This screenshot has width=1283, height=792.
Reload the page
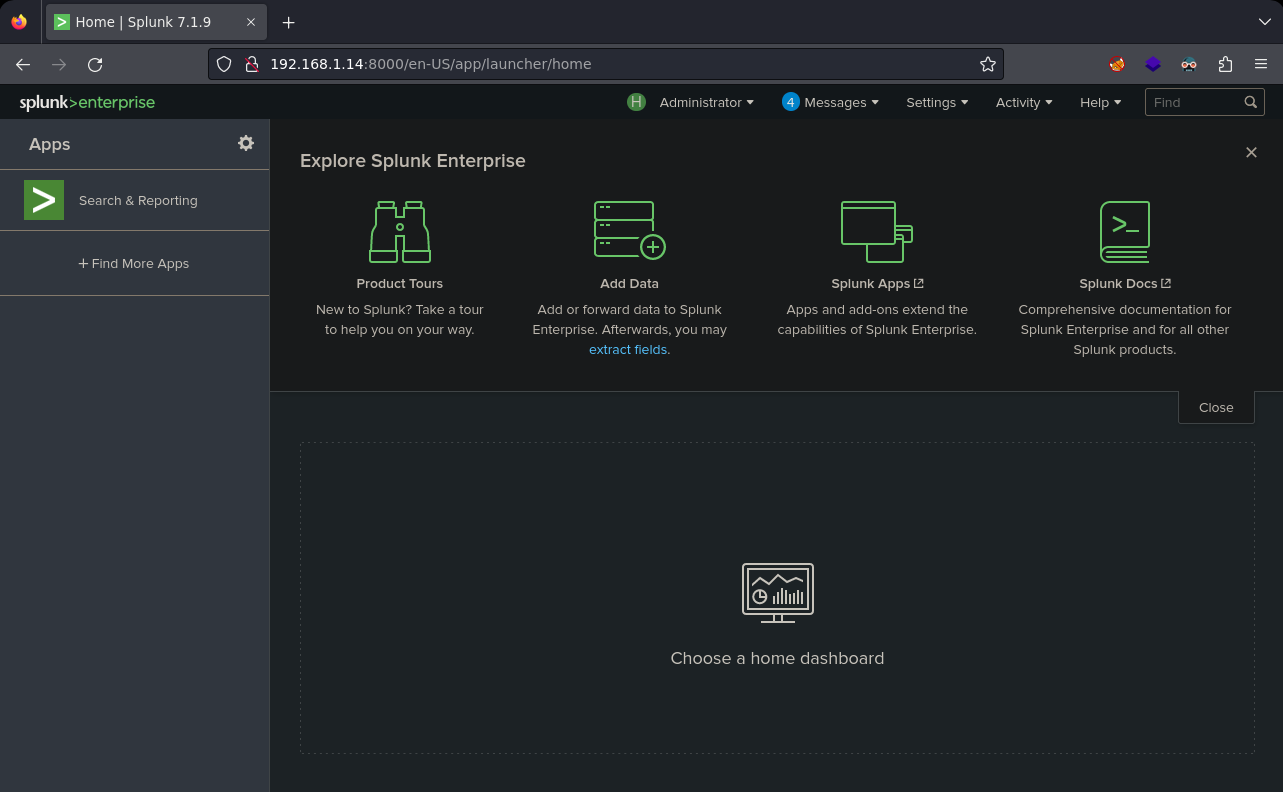tap(95, 64)
